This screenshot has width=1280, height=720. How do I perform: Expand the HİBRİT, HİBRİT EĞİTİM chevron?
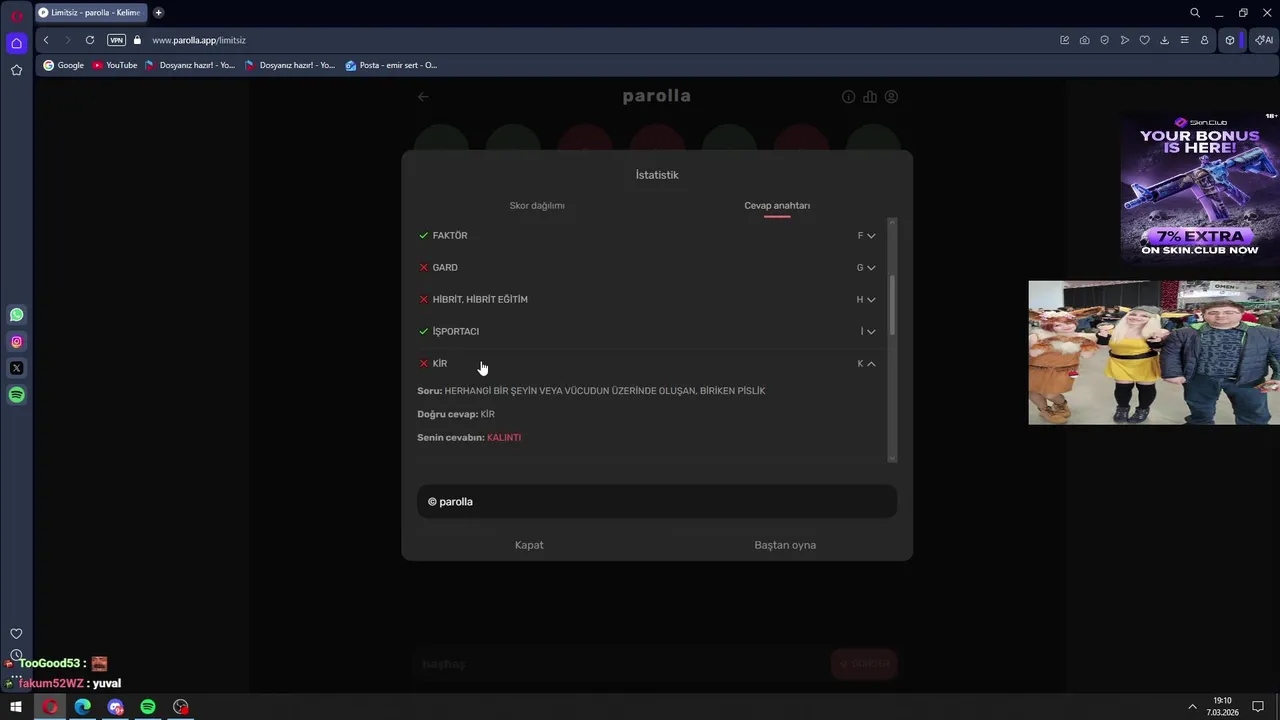click(871, 300)
